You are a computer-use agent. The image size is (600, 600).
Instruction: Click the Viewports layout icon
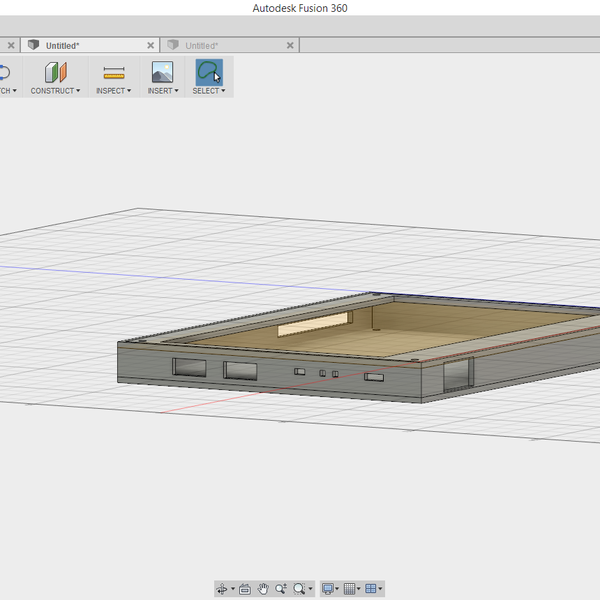pos(371,589)
